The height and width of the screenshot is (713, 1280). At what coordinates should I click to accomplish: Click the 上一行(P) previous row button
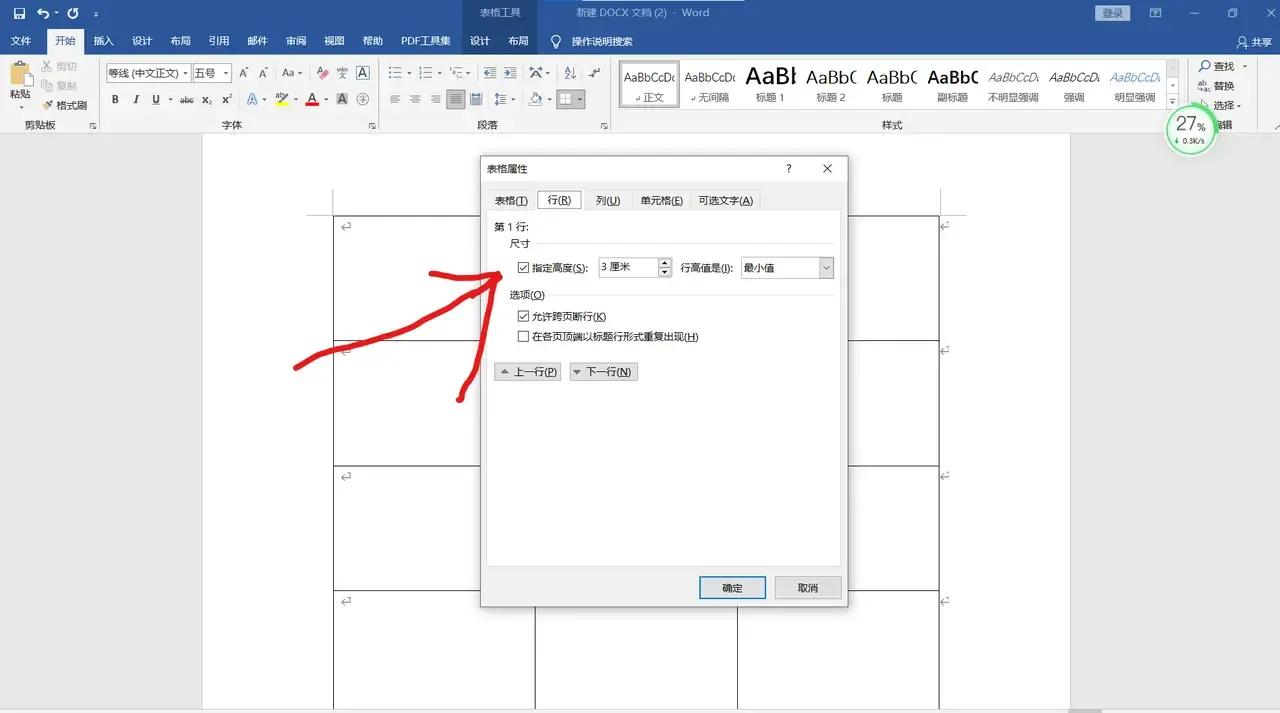coord(528,372)
